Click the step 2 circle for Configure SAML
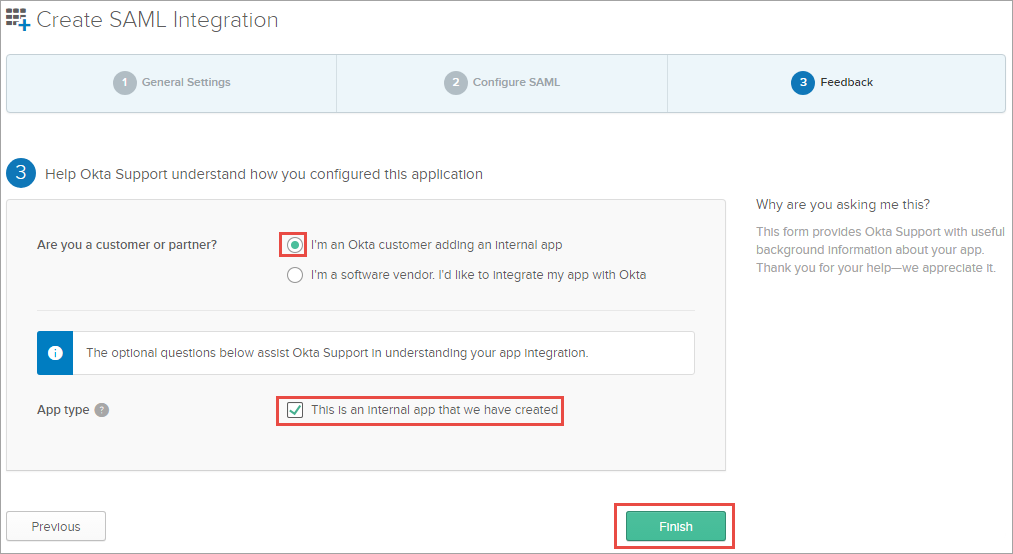 pos(455,83)
